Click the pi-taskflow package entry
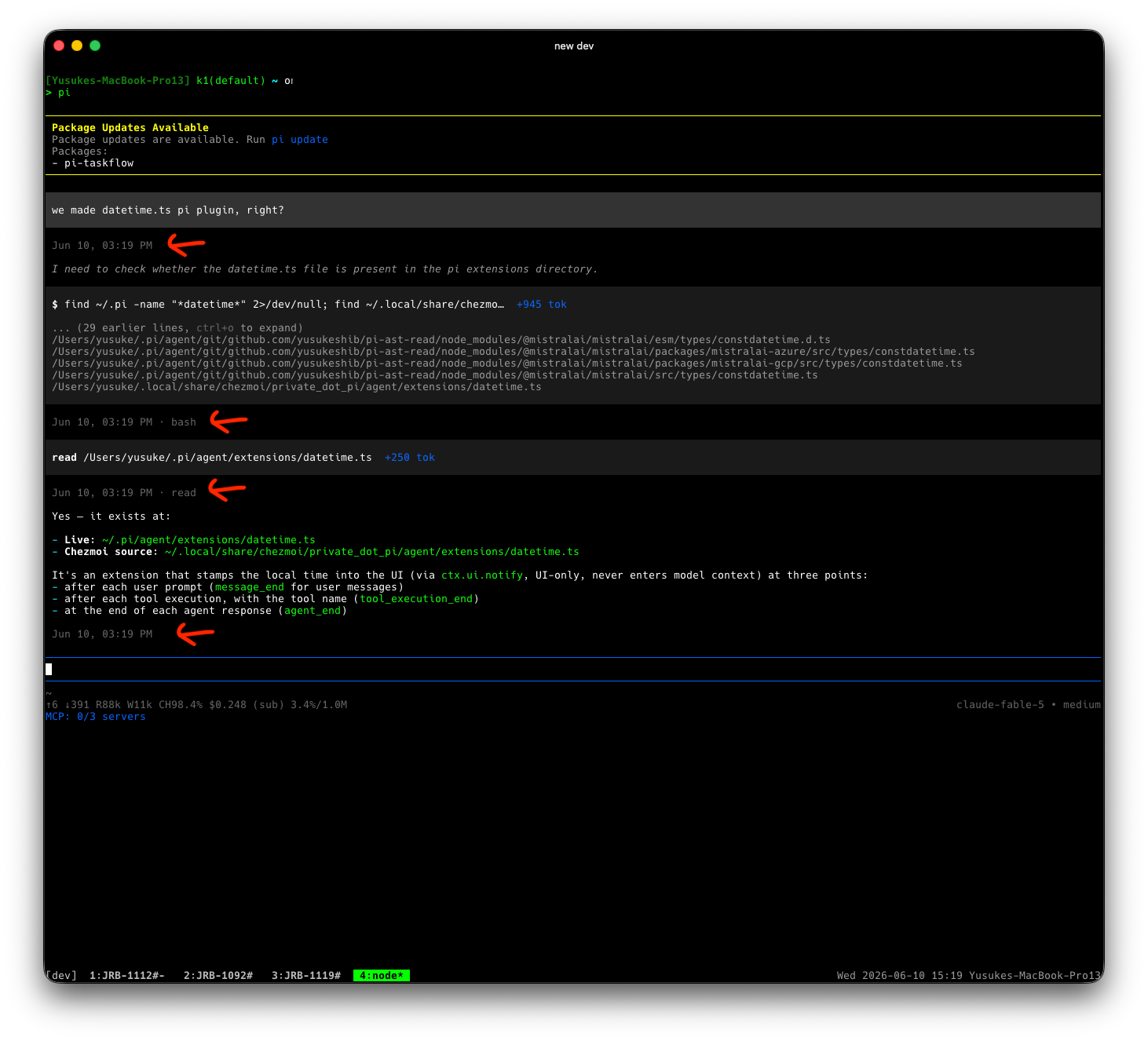1148x1041 pixels. coord(99,163)
